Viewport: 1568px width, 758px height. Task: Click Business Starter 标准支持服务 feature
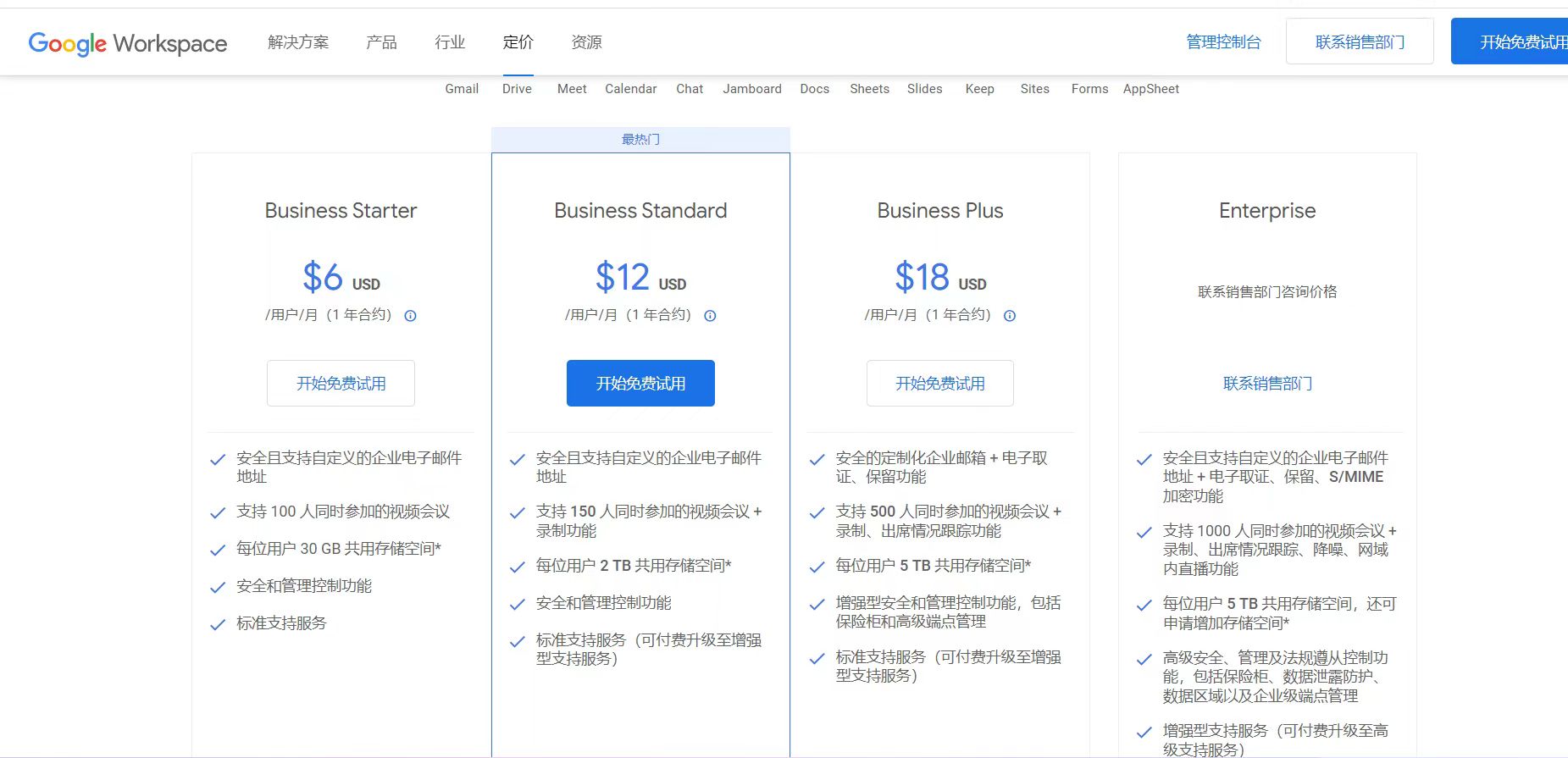click(x=281, y=623)
